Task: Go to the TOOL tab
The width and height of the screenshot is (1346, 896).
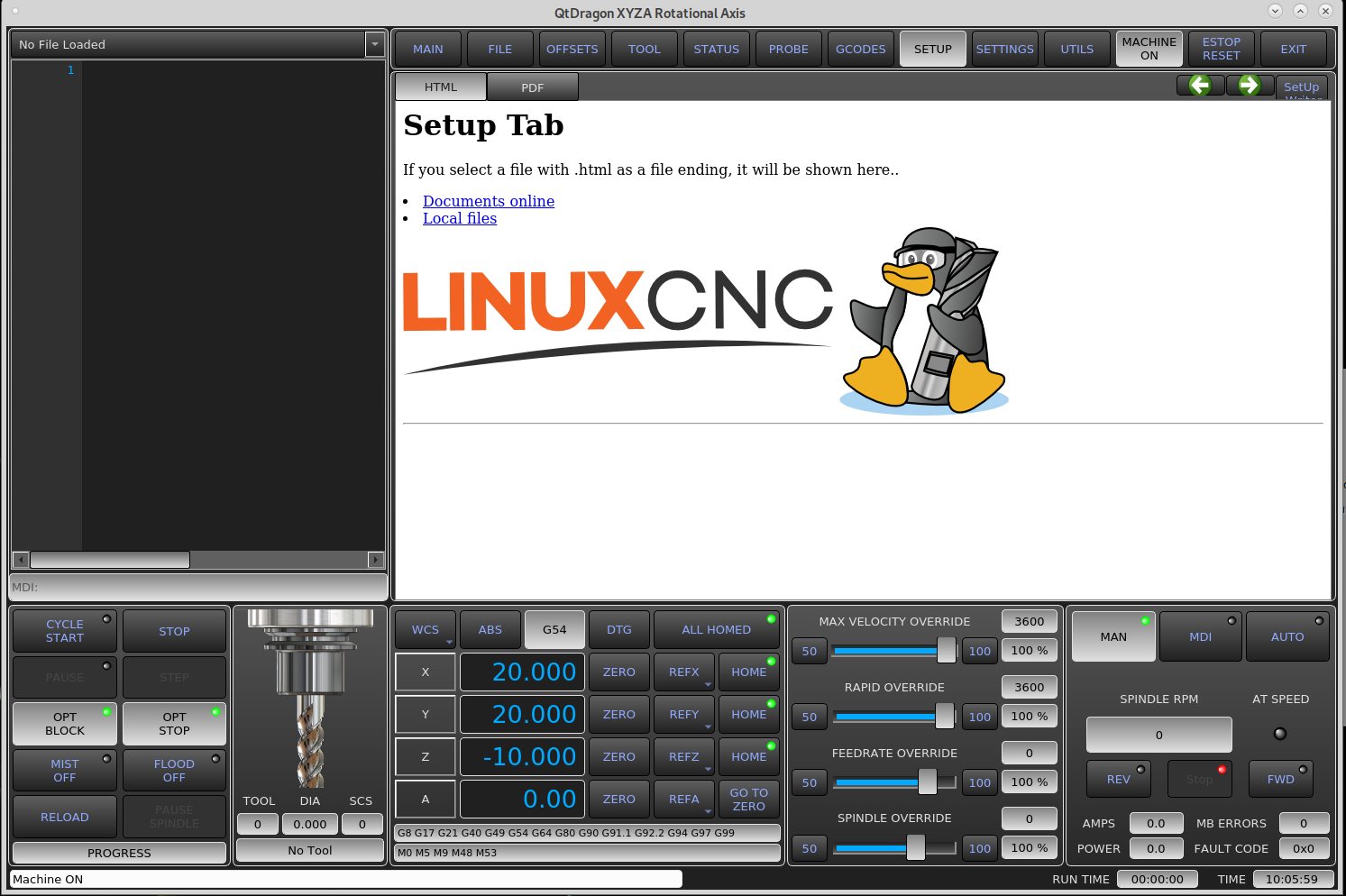Action: pyautogui.click(x=645, y=49)
